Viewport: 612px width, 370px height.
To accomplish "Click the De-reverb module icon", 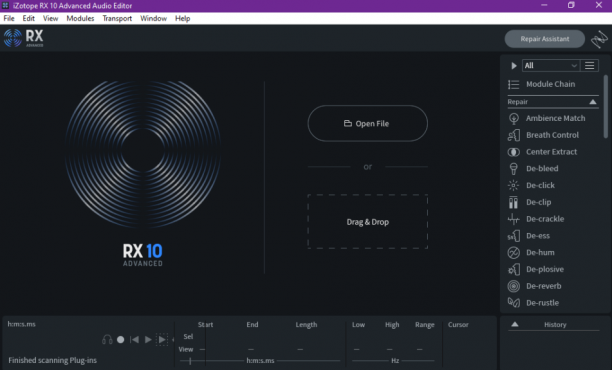I will coord(514,286).
